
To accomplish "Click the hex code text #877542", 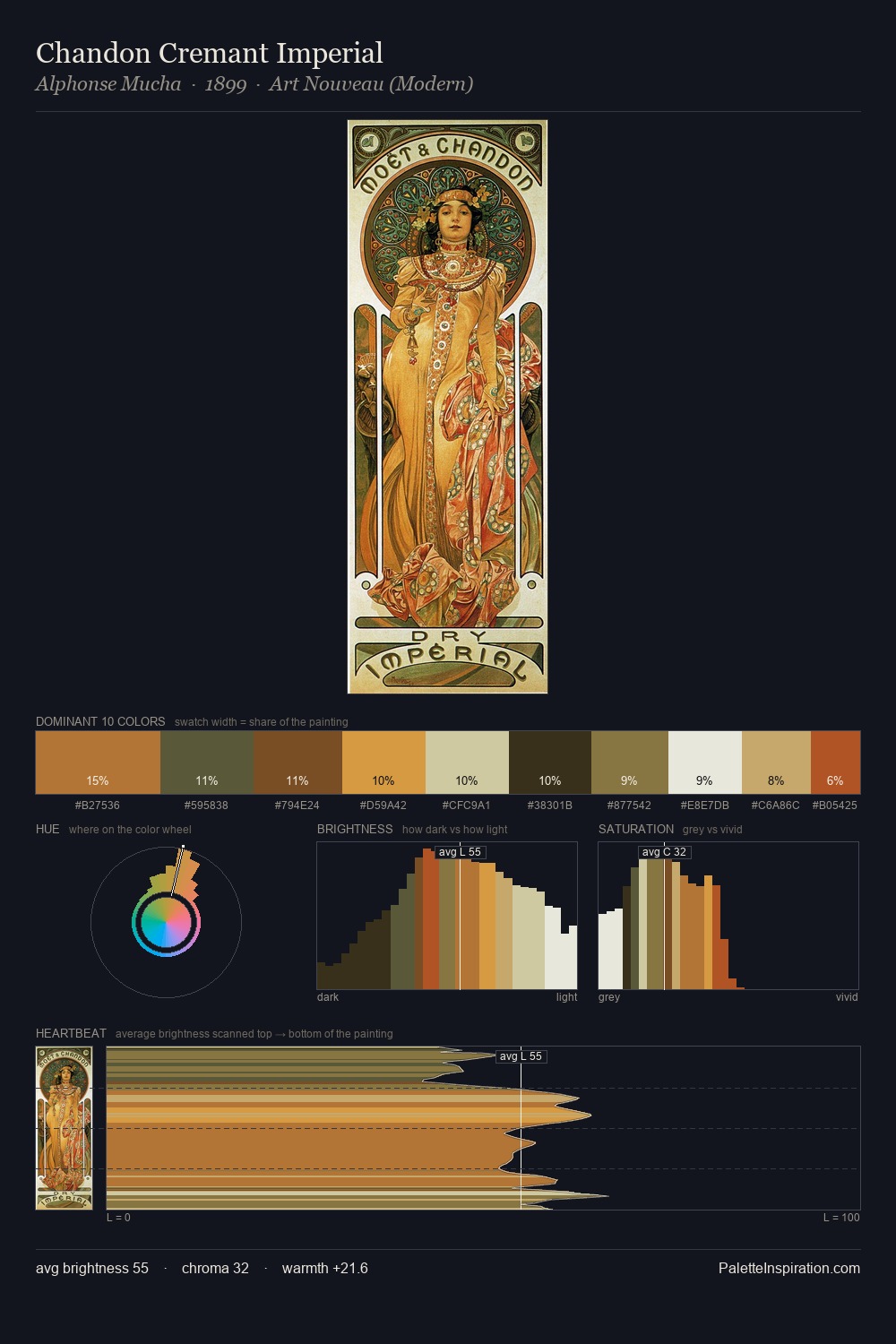I will [x=630, y=806].
